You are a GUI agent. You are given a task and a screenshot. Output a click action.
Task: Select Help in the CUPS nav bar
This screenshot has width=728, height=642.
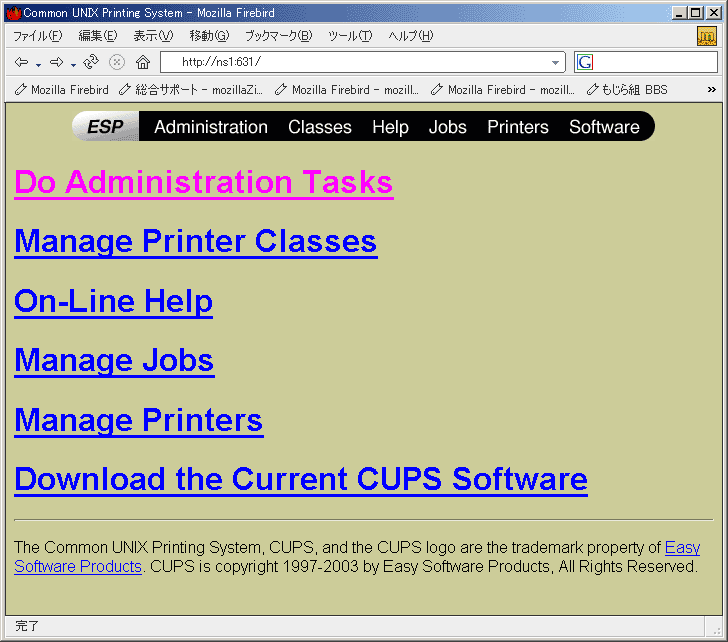tap(390, 127)
